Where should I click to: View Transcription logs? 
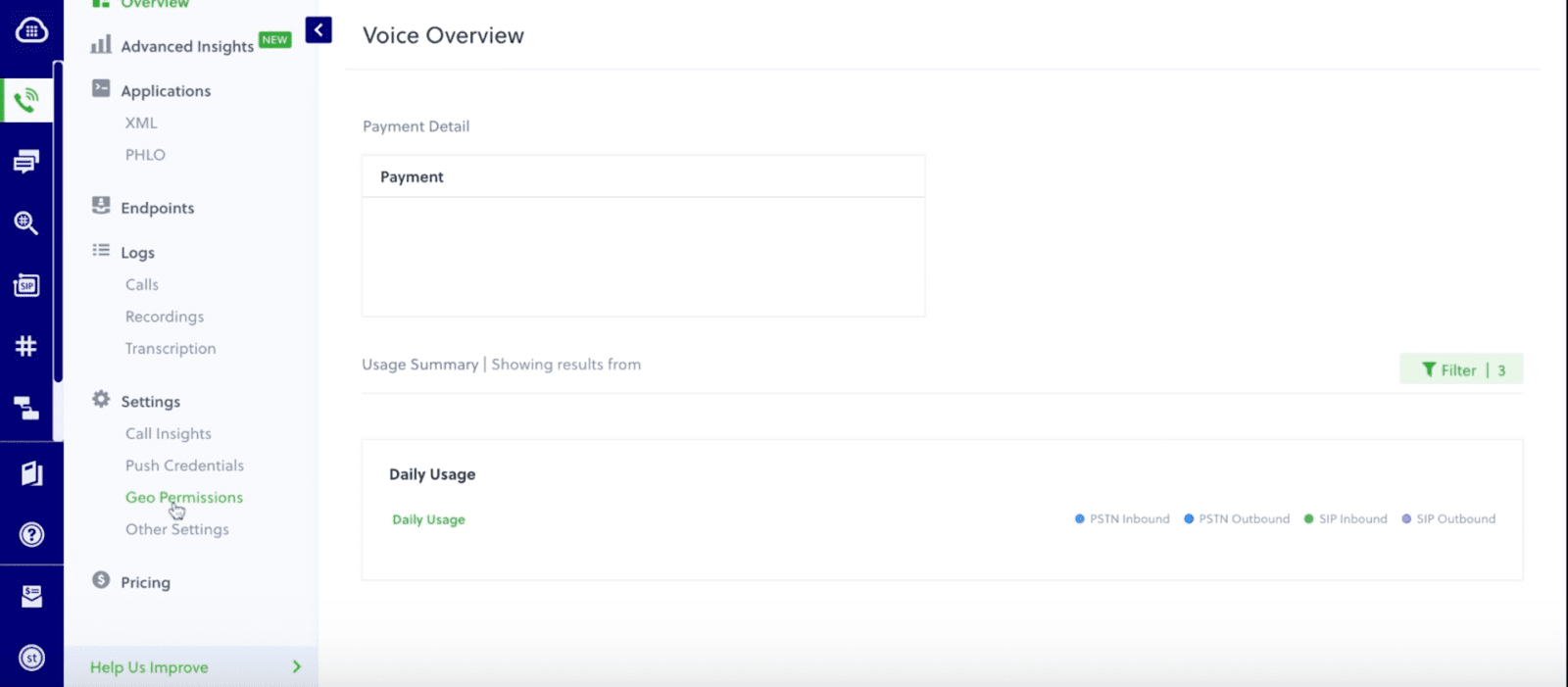[171, 348]
